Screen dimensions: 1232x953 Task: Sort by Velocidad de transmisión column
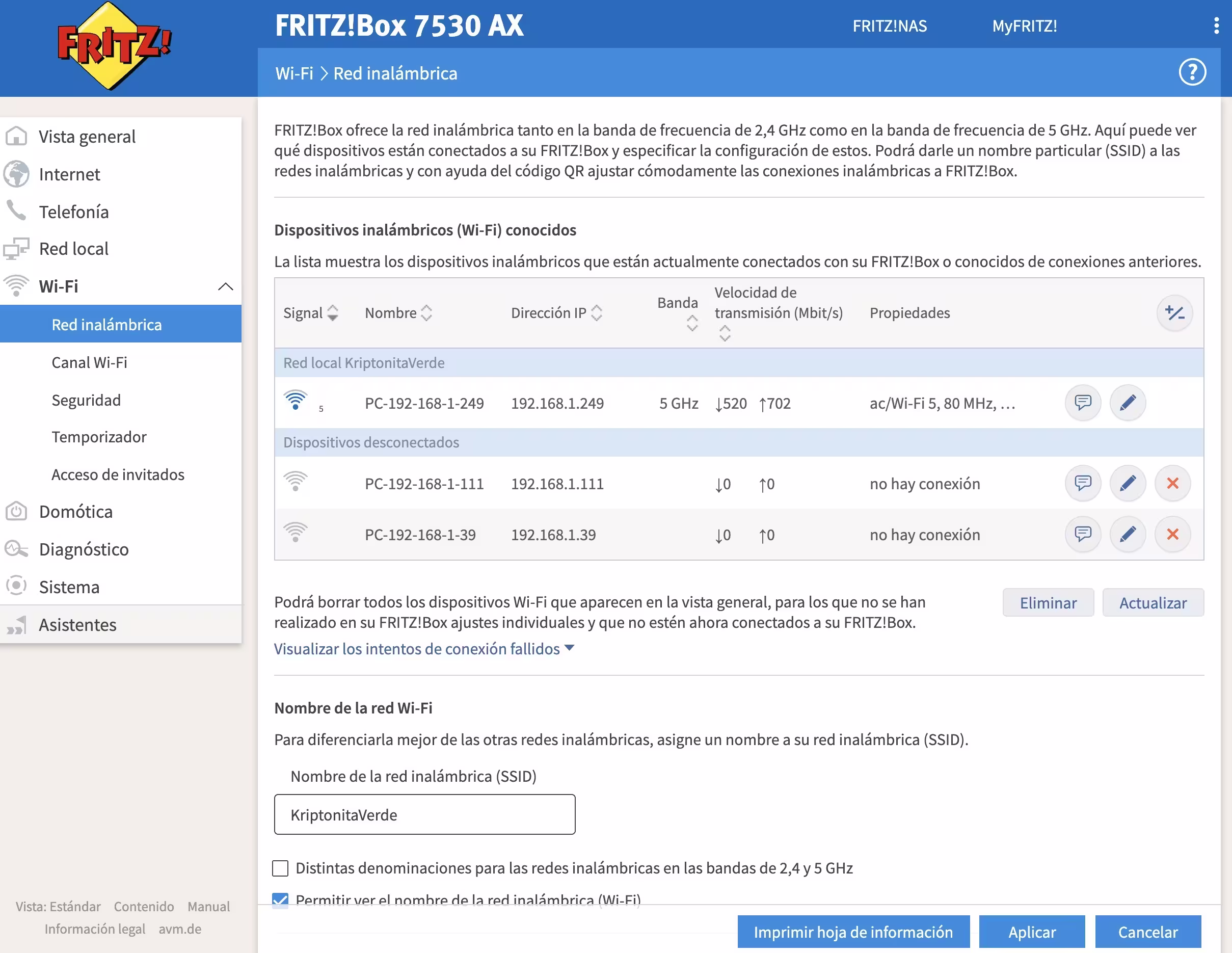pyautogui.click(x=725, y=333)
